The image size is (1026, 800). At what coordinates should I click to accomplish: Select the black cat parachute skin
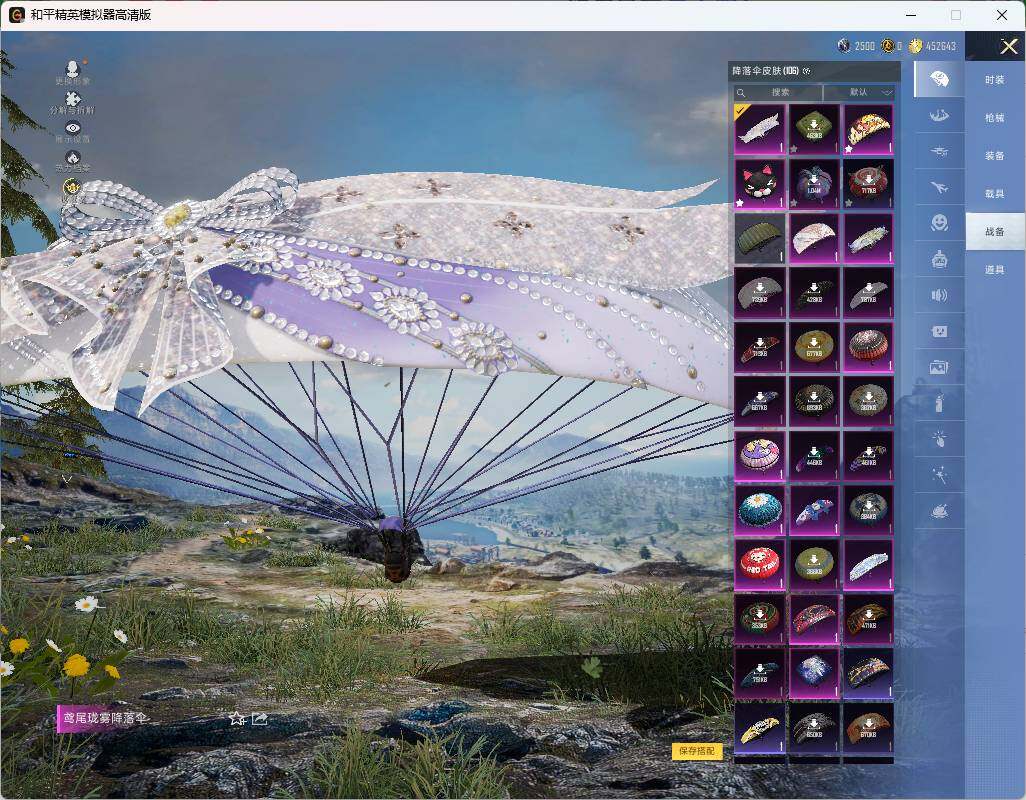click(x=759, y=183)
